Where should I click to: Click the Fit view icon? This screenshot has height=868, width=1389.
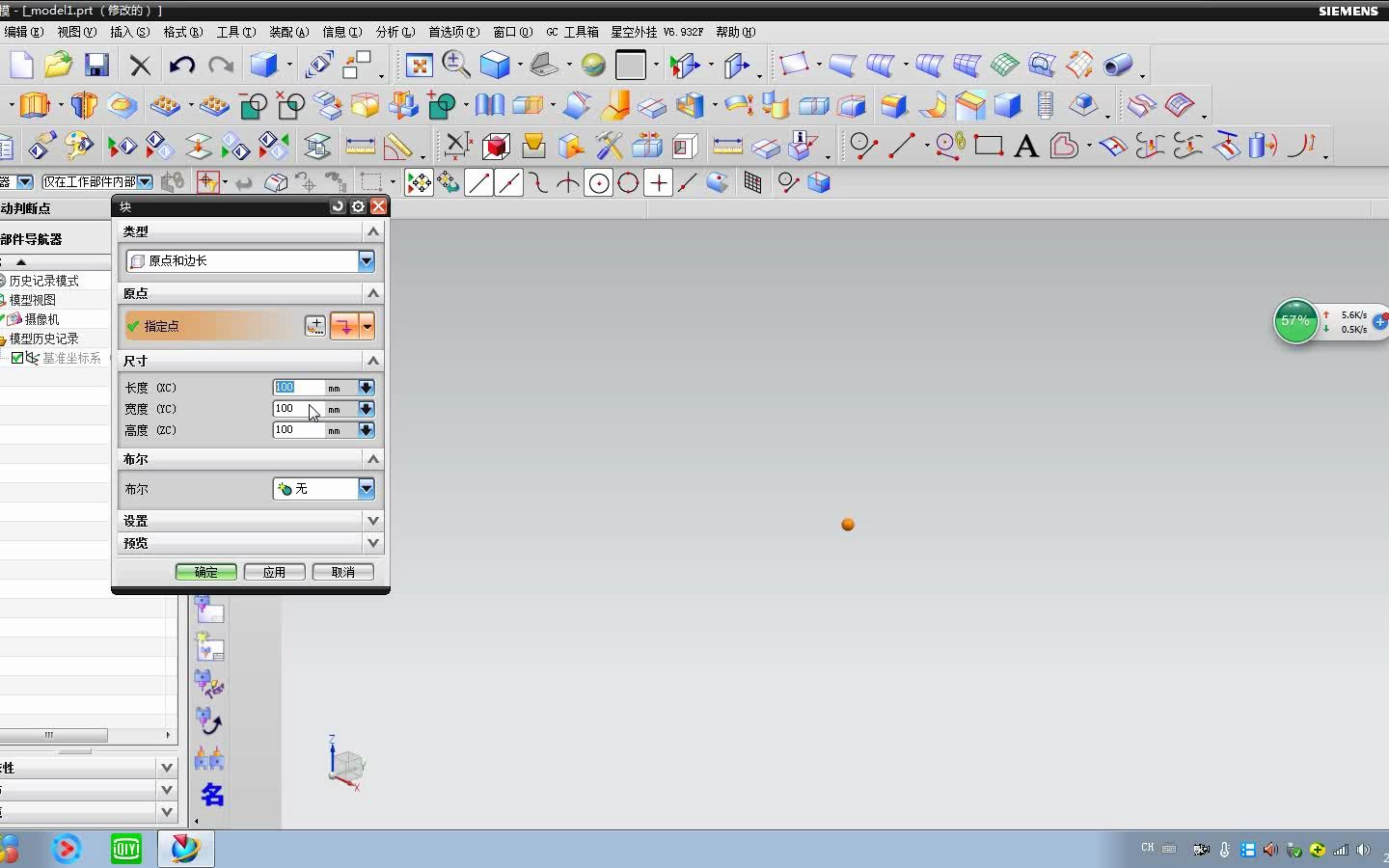pyautogui.click(x=419, y=65)
